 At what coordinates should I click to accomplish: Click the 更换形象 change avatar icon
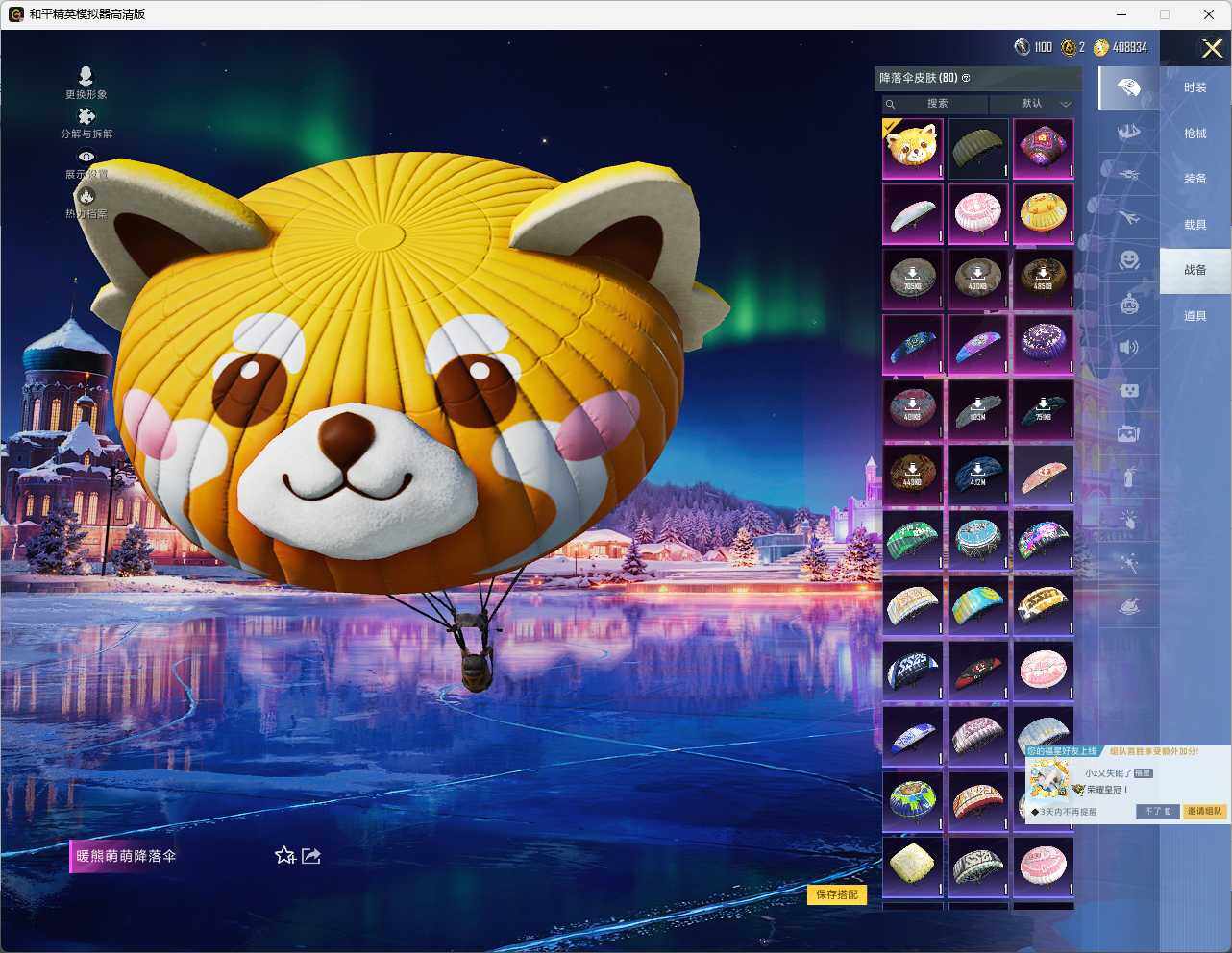[86, 77]
